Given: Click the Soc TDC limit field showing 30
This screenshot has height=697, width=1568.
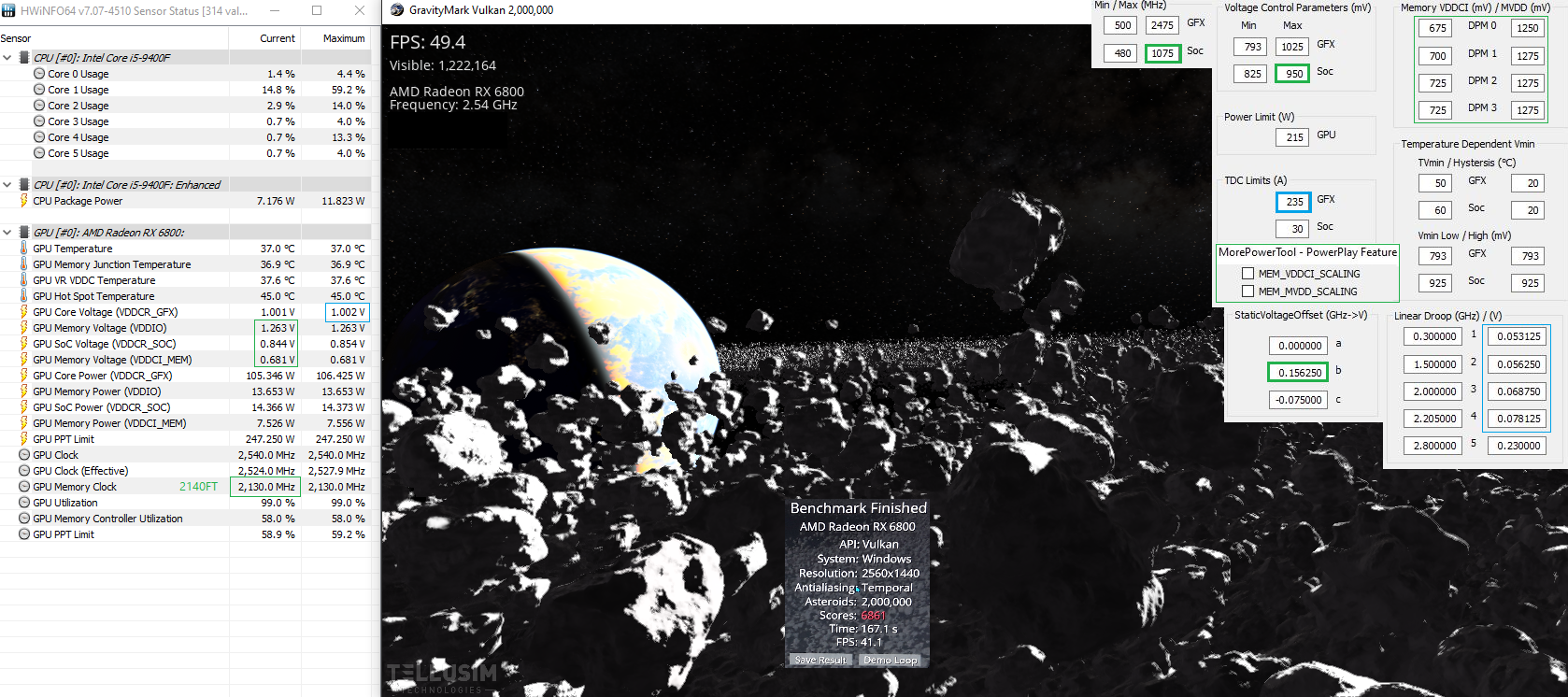Looking at the screenshot, I should click(1293, 229).
